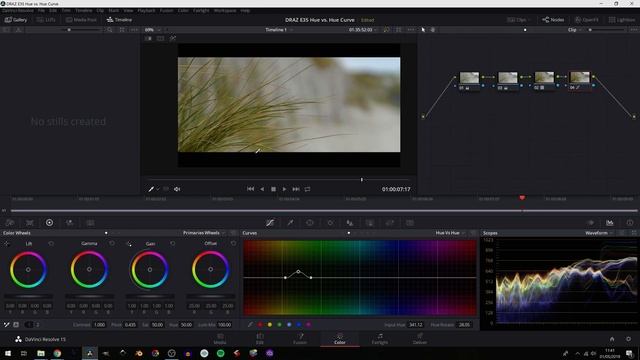Toggle the LUTs panel
The image size is (640, 360).
(46, 20)
